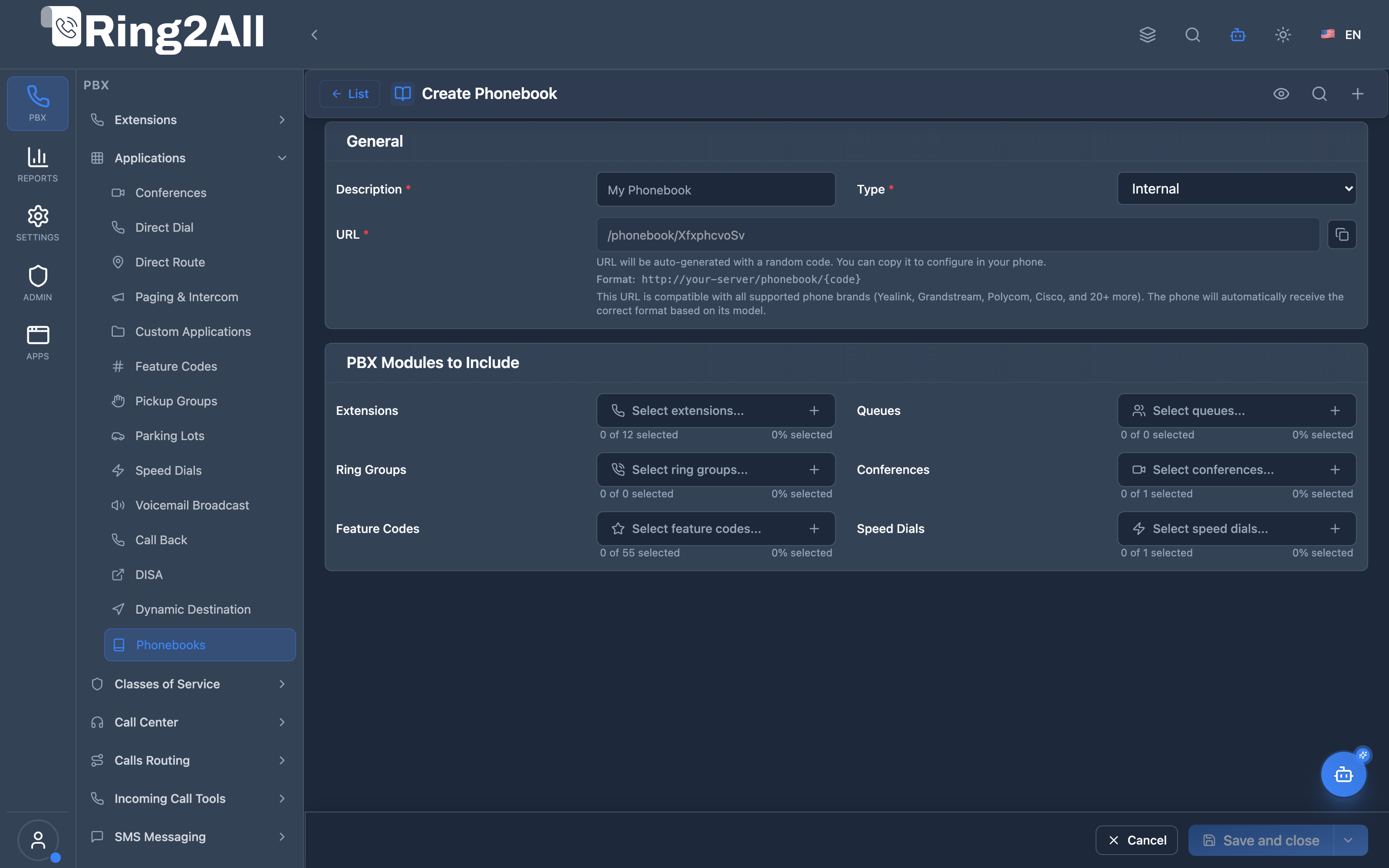Open the Select speed dials picker

point(1237,529)
